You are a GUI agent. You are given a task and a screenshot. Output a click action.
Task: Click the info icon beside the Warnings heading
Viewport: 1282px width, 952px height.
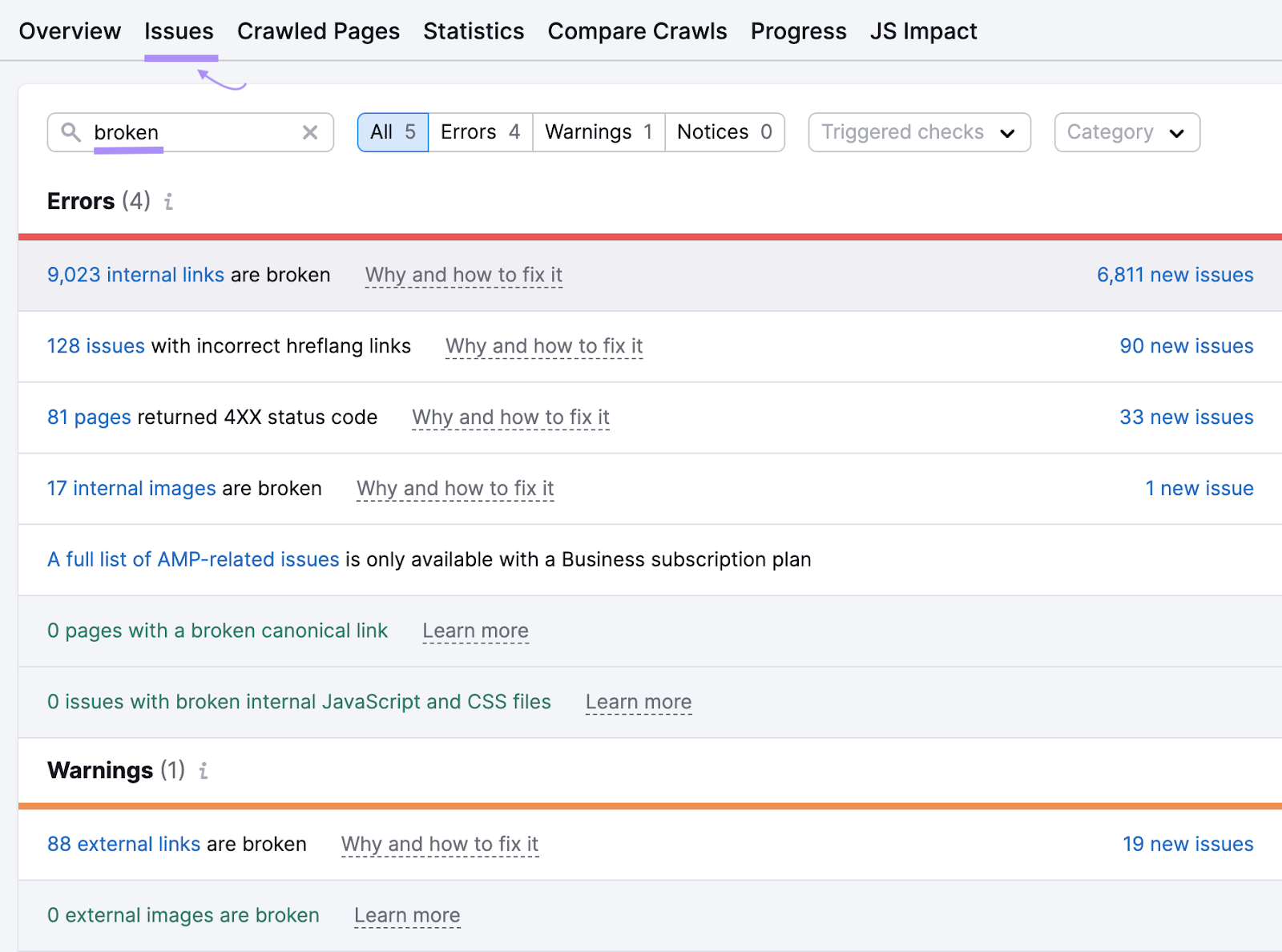click(x=204, y=771)
